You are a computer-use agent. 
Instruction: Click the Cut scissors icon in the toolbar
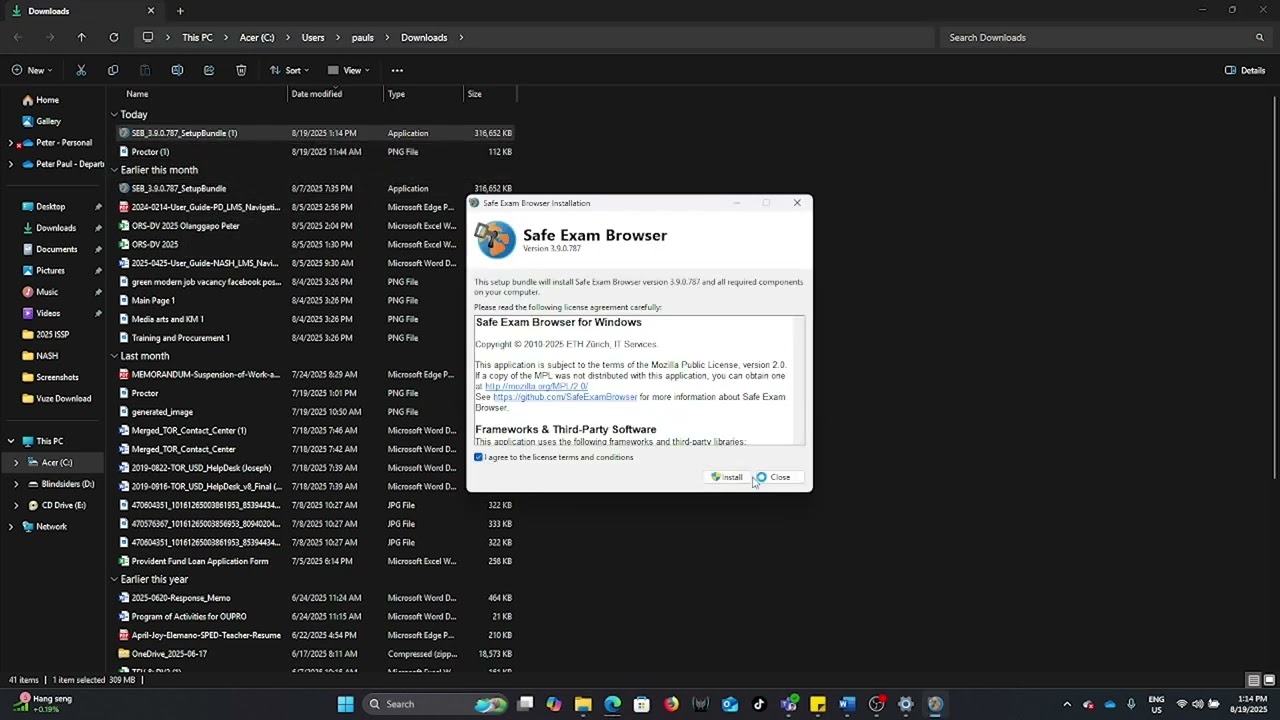pos(81,70)
